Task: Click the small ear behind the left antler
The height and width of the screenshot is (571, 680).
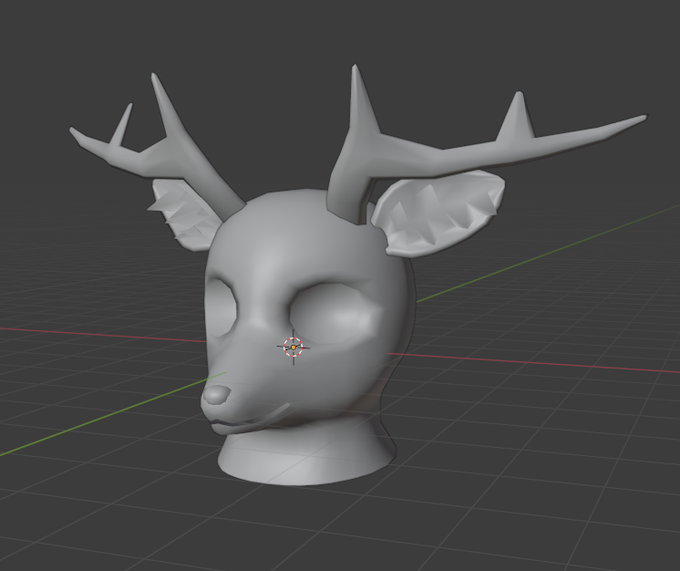Action: pyautogui.click(x=184, y=215)
